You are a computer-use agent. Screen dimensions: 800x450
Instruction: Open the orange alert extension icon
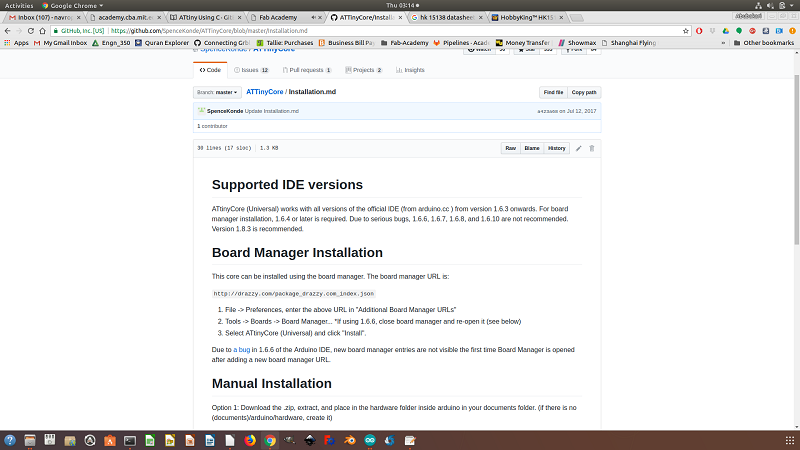click(x=792, y=31)
